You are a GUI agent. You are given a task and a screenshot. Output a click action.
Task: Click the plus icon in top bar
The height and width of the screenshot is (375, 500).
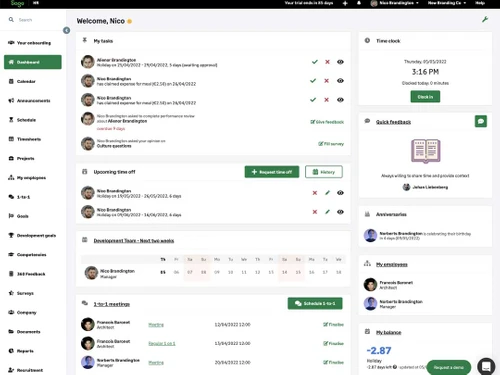click(345, 3)
